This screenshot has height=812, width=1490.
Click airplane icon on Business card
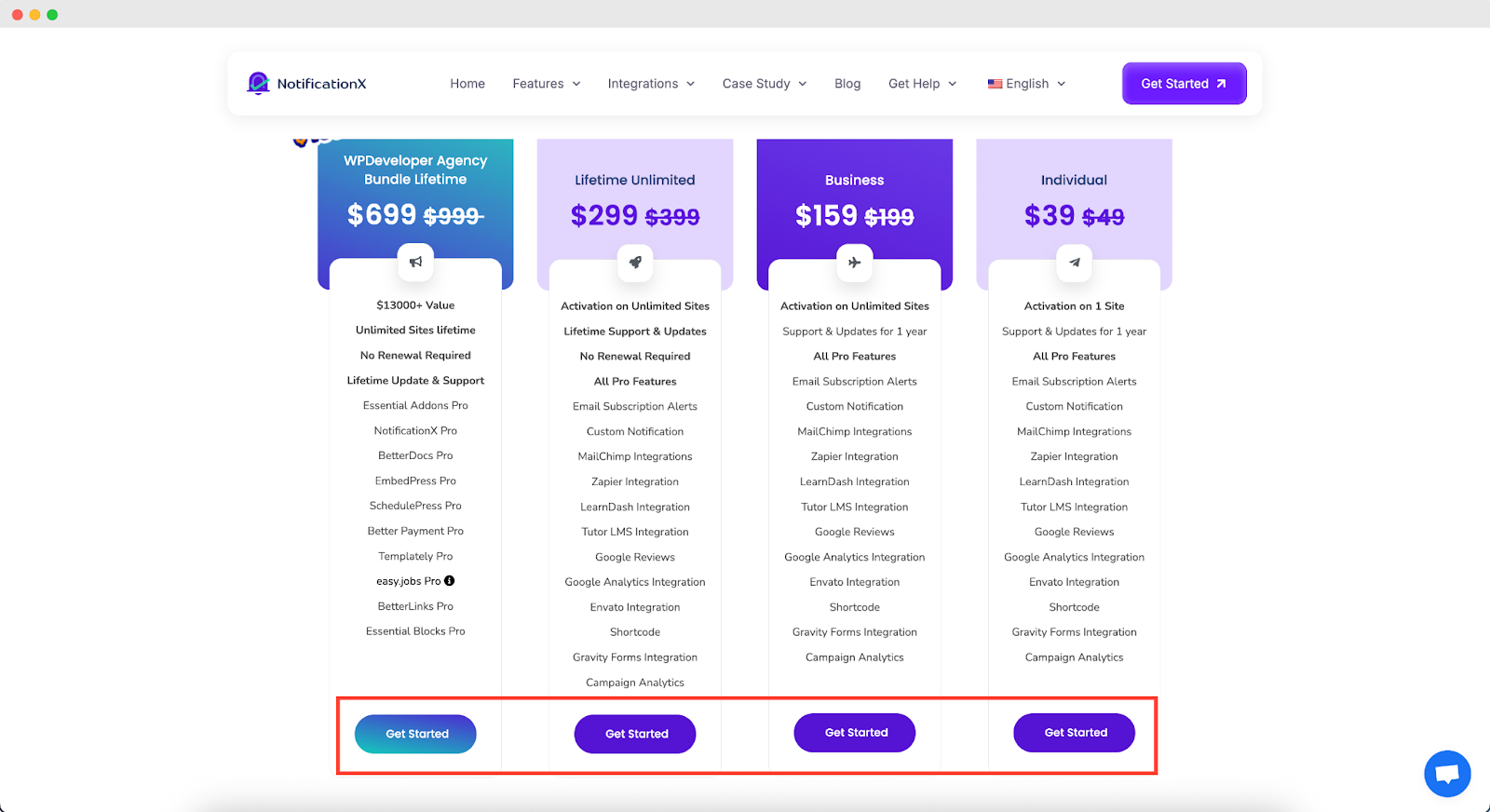[x=855, y=263]
